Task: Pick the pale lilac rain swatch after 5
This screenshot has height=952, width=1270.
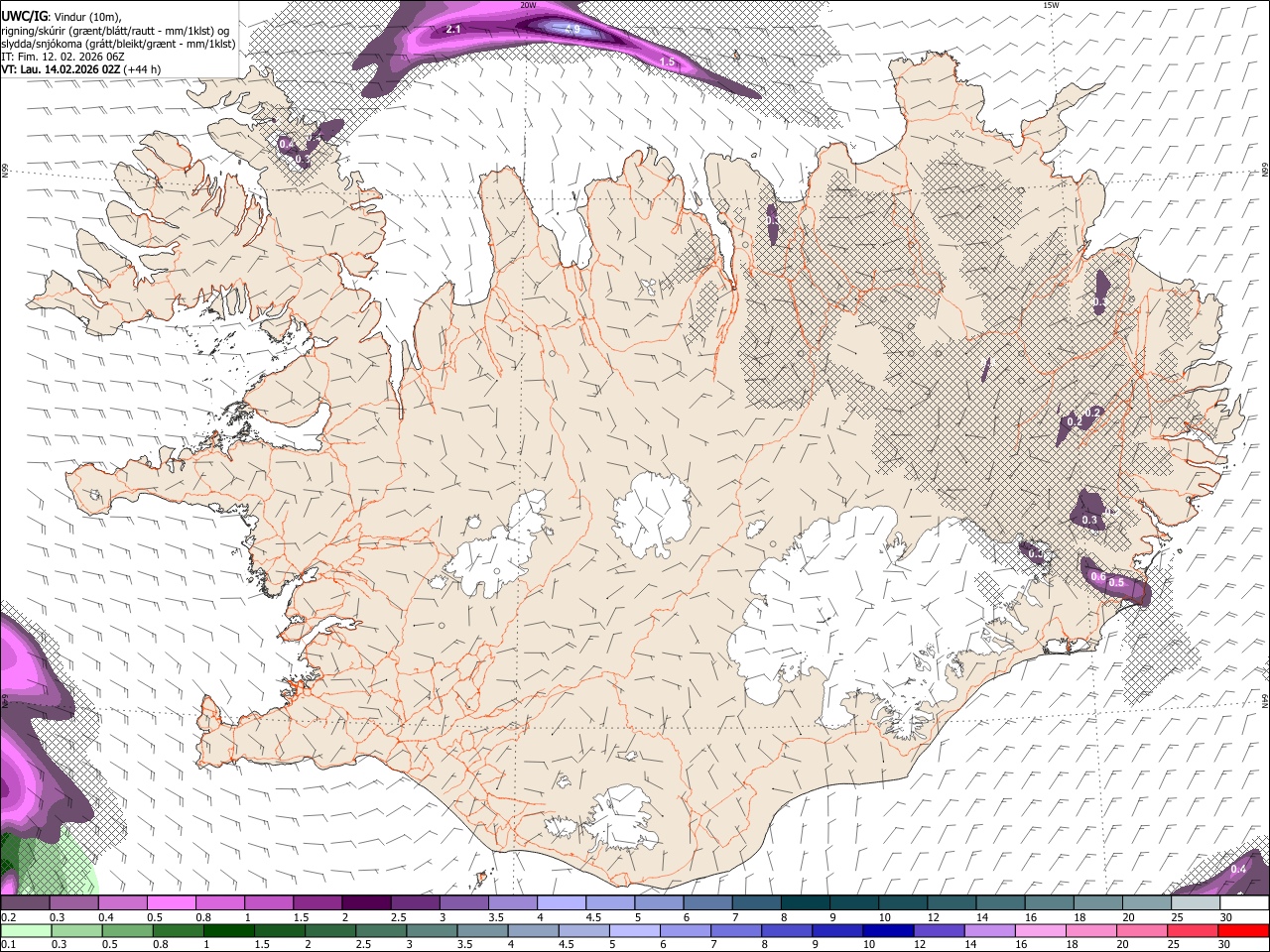Action: tap(634, 931)
